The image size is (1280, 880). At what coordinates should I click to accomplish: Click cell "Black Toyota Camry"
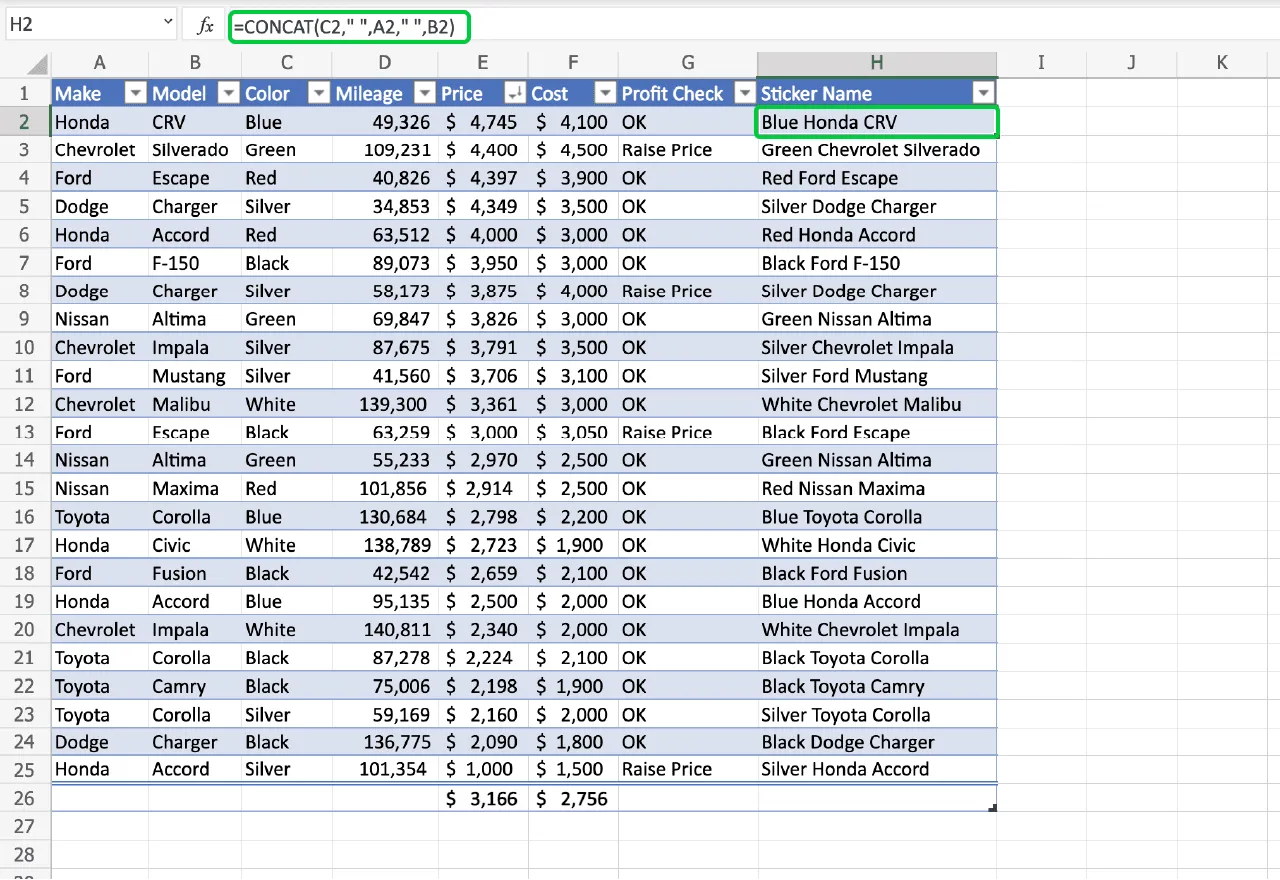(877, 686)
